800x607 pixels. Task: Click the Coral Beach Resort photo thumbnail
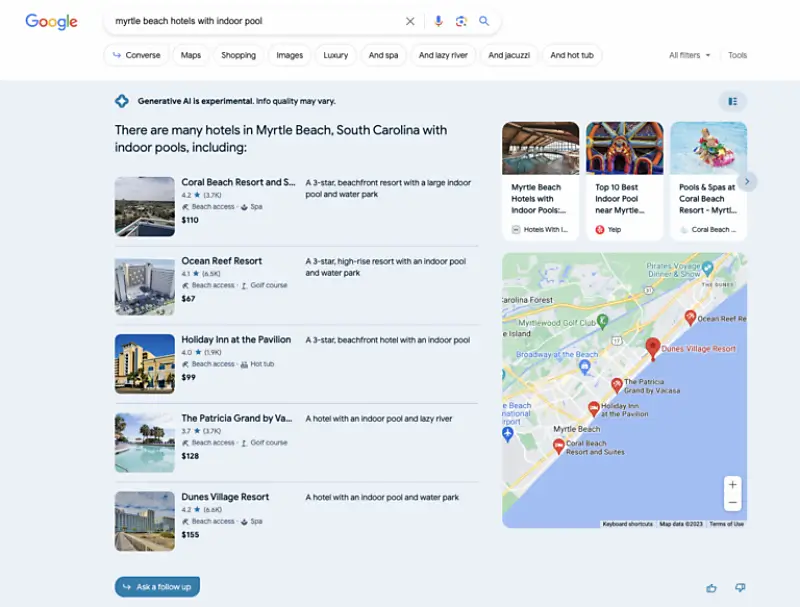144,207
